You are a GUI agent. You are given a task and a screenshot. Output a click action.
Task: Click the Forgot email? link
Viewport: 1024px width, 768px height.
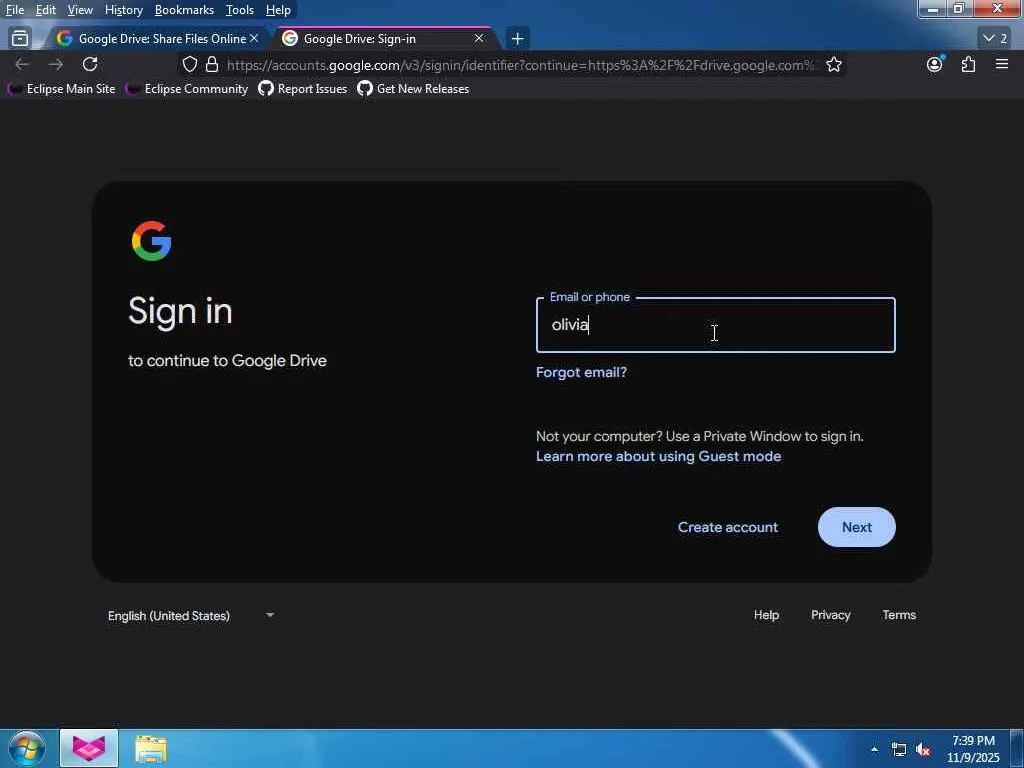(581, 372)
